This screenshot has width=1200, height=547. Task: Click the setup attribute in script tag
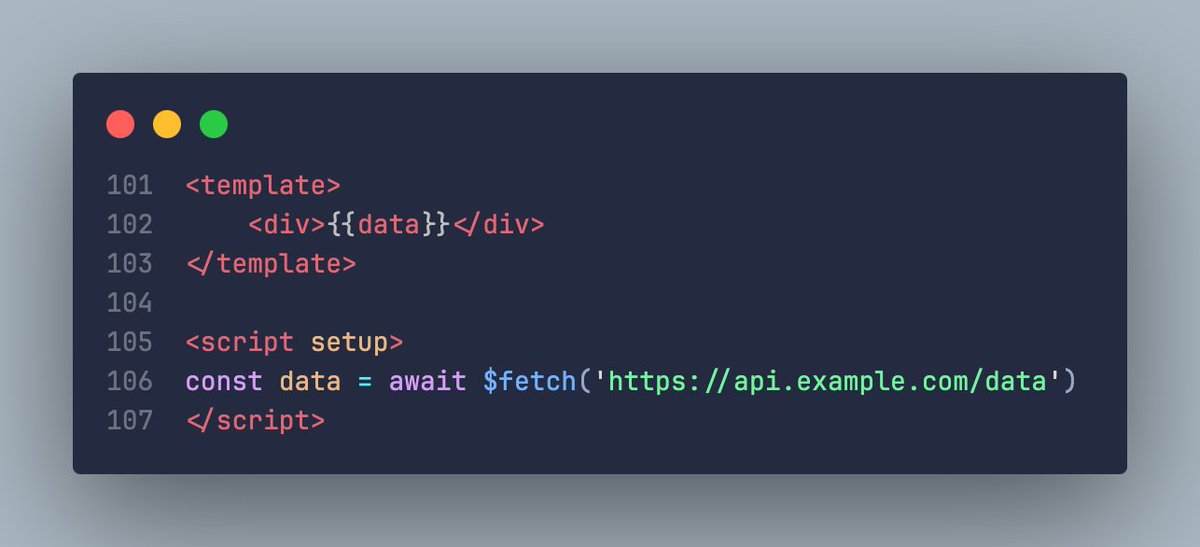(x=349, y=342)
